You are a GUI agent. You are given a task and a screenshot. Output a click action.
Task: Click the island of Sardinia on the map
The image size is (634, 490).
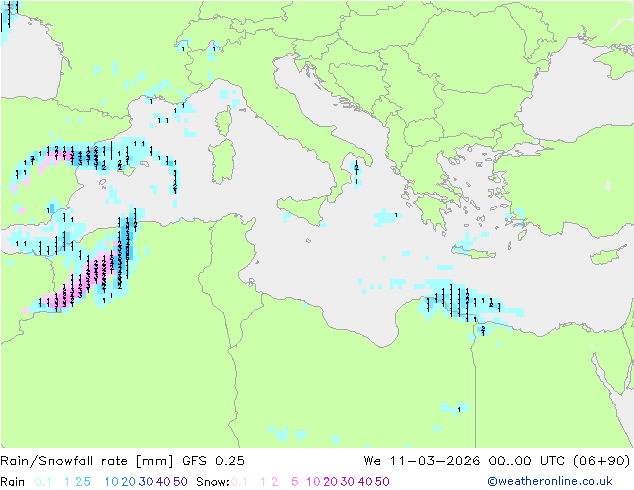pyautogui.click(x=222, y=162)
